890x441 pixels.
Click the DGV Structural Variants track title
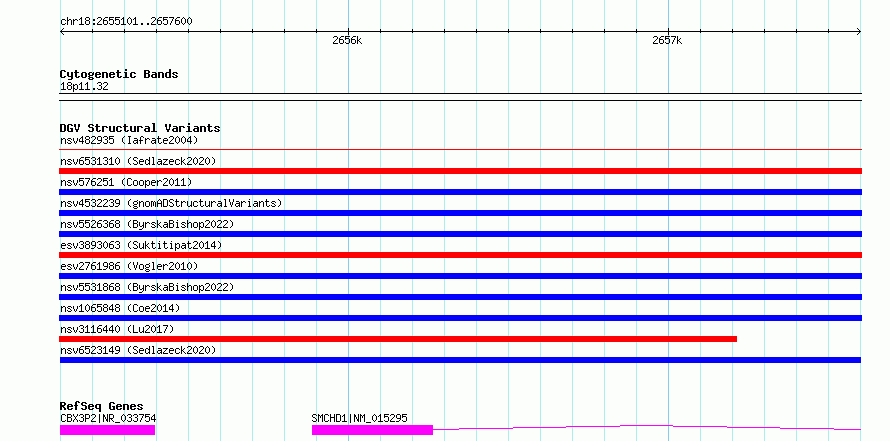tap(140, 128)
